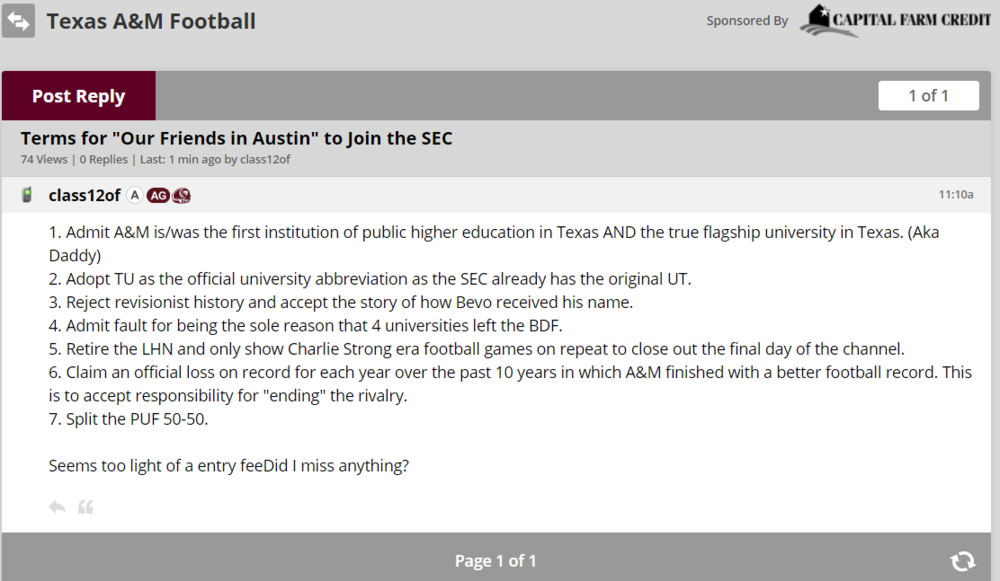The width and height of the screenshot is (1000, 581).
Task: Open the '1 of 1' page selector
Action: pos(928,96)
